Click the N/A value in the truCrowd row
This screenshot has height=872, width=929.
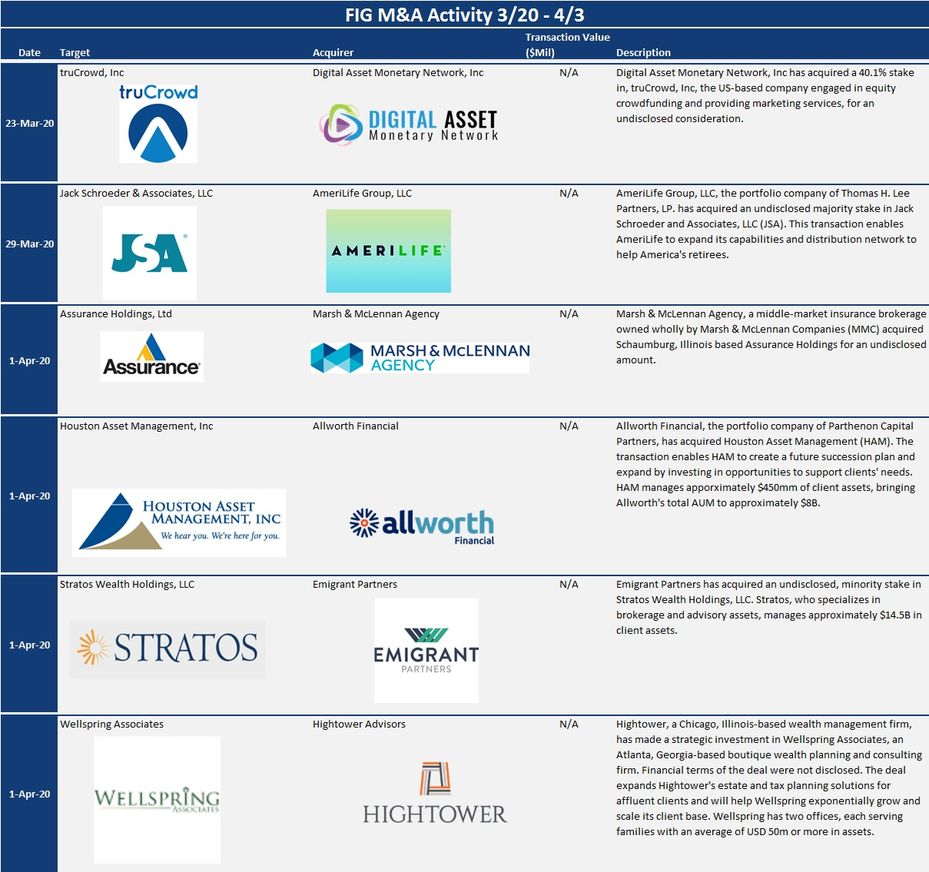569,72
